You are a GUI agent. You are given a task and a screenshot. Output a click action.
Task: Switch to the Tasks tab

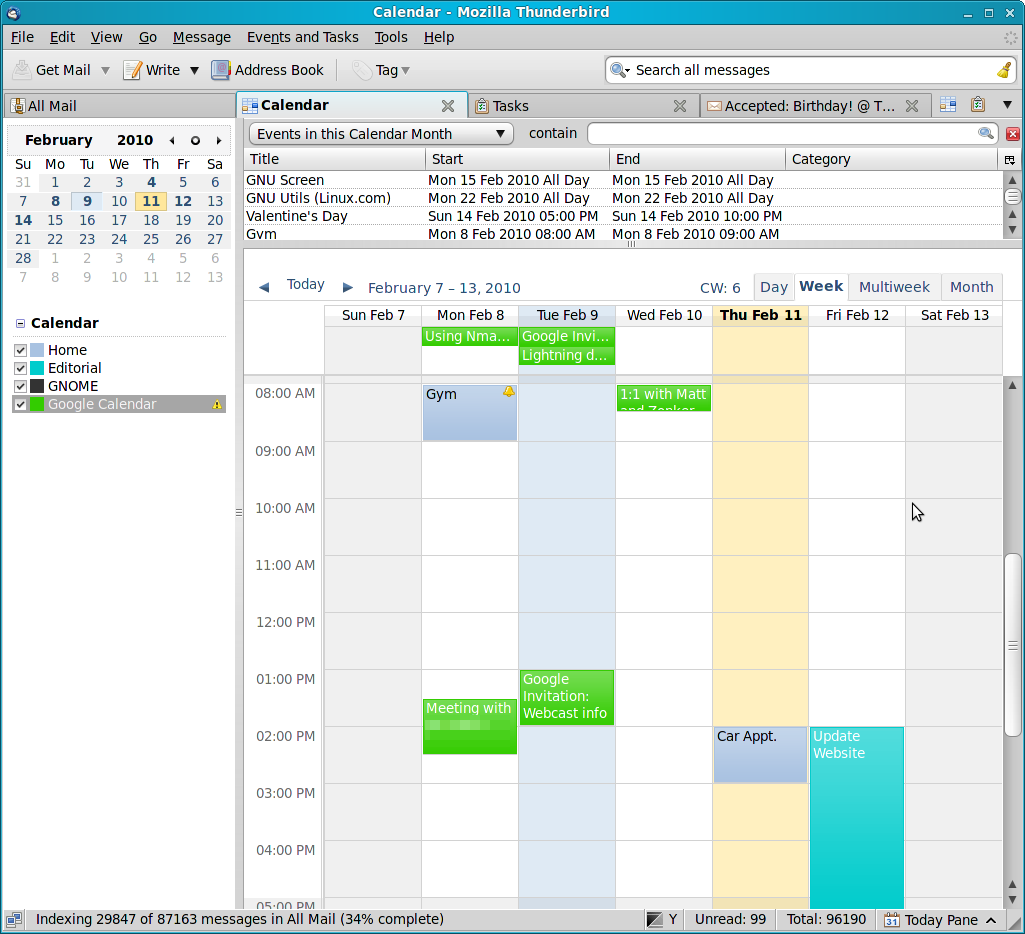click(510, 106)
